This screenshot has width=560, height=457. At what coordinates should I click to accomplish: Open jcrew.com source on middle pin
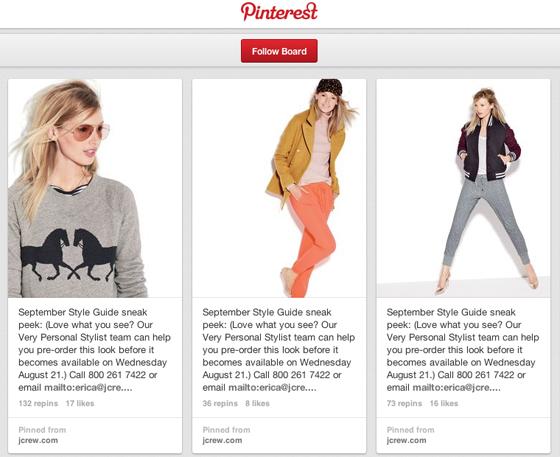click(222, 440)
